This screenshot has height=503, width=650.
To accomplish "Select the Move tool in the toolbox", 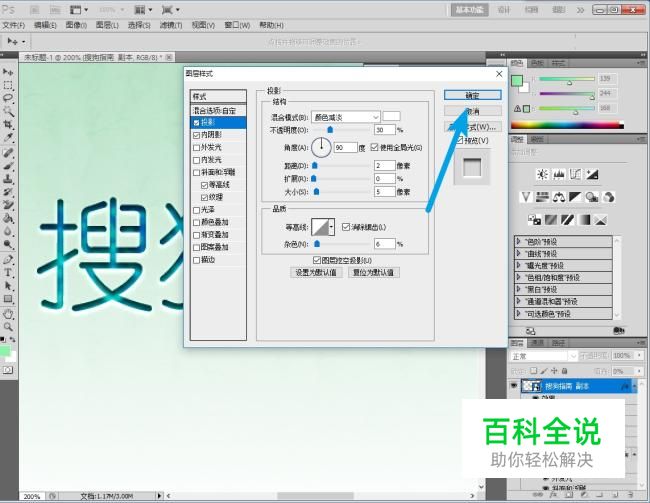I will coord(8,72).
